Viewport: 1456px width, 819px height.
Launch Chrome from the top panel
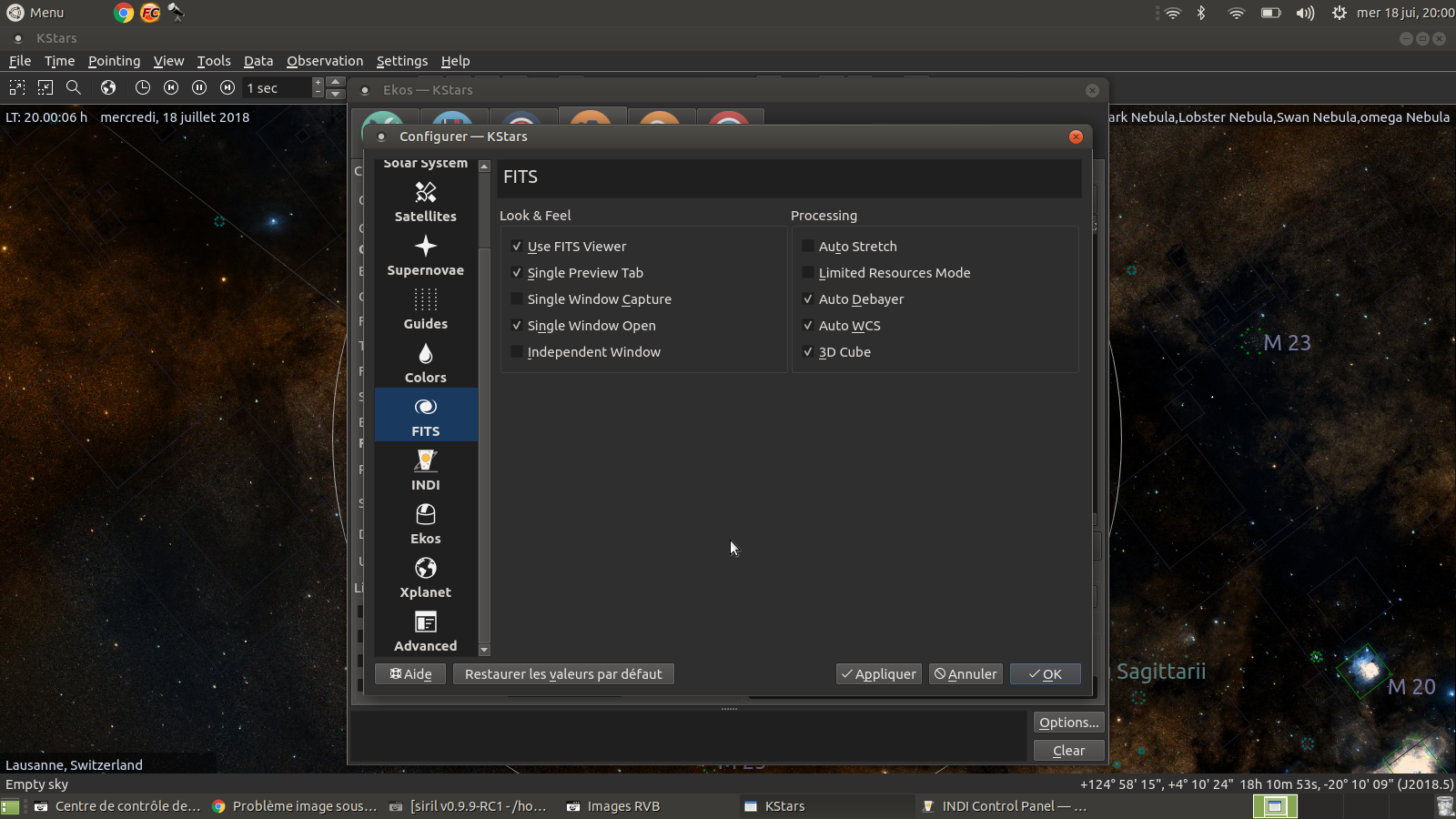124,13
